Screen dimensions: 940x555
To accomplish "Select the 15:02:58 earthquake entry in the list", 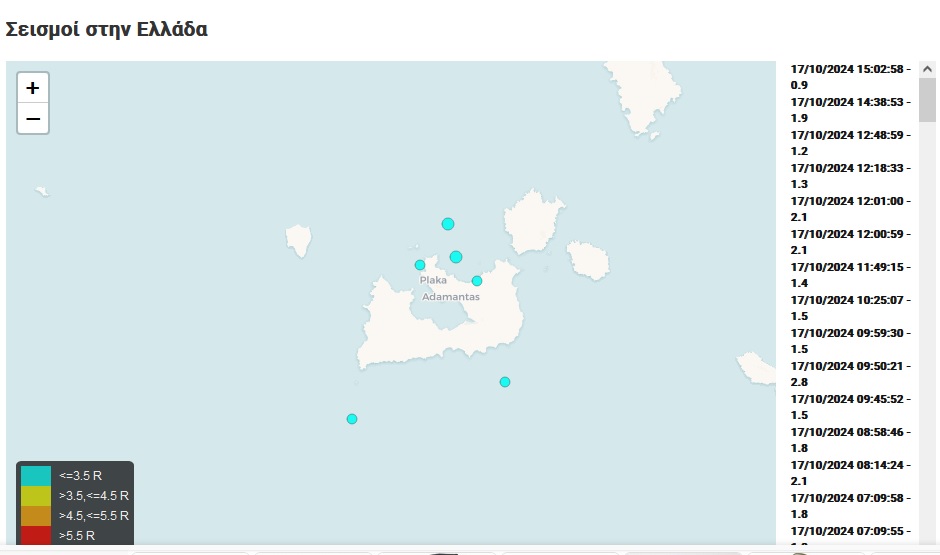I will [850, 77].
